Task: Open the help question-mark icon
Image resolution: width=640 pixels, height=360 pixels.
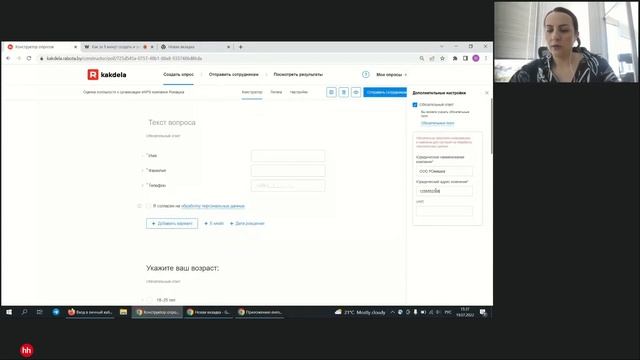Action: point(365,74)
